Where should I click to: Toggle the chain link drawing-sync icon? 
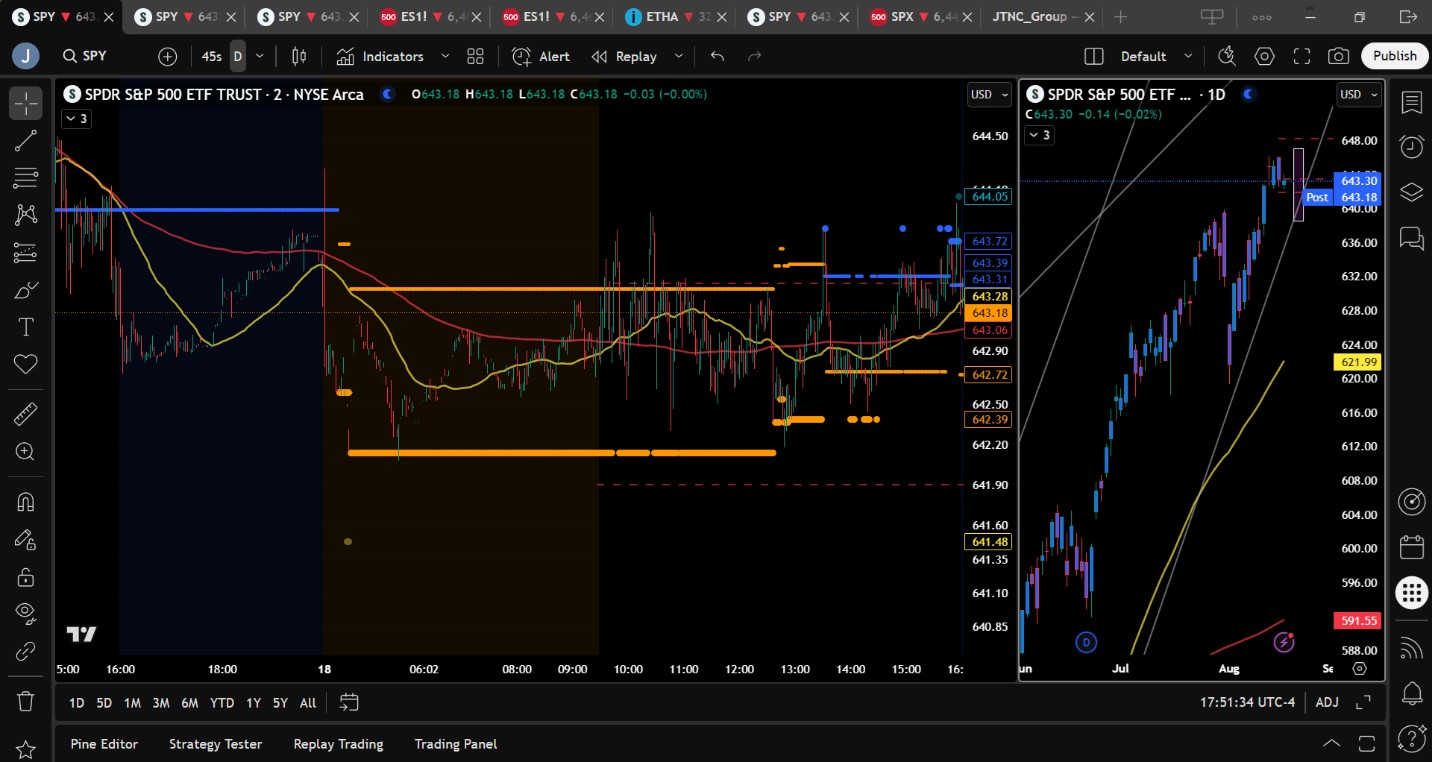26,652
